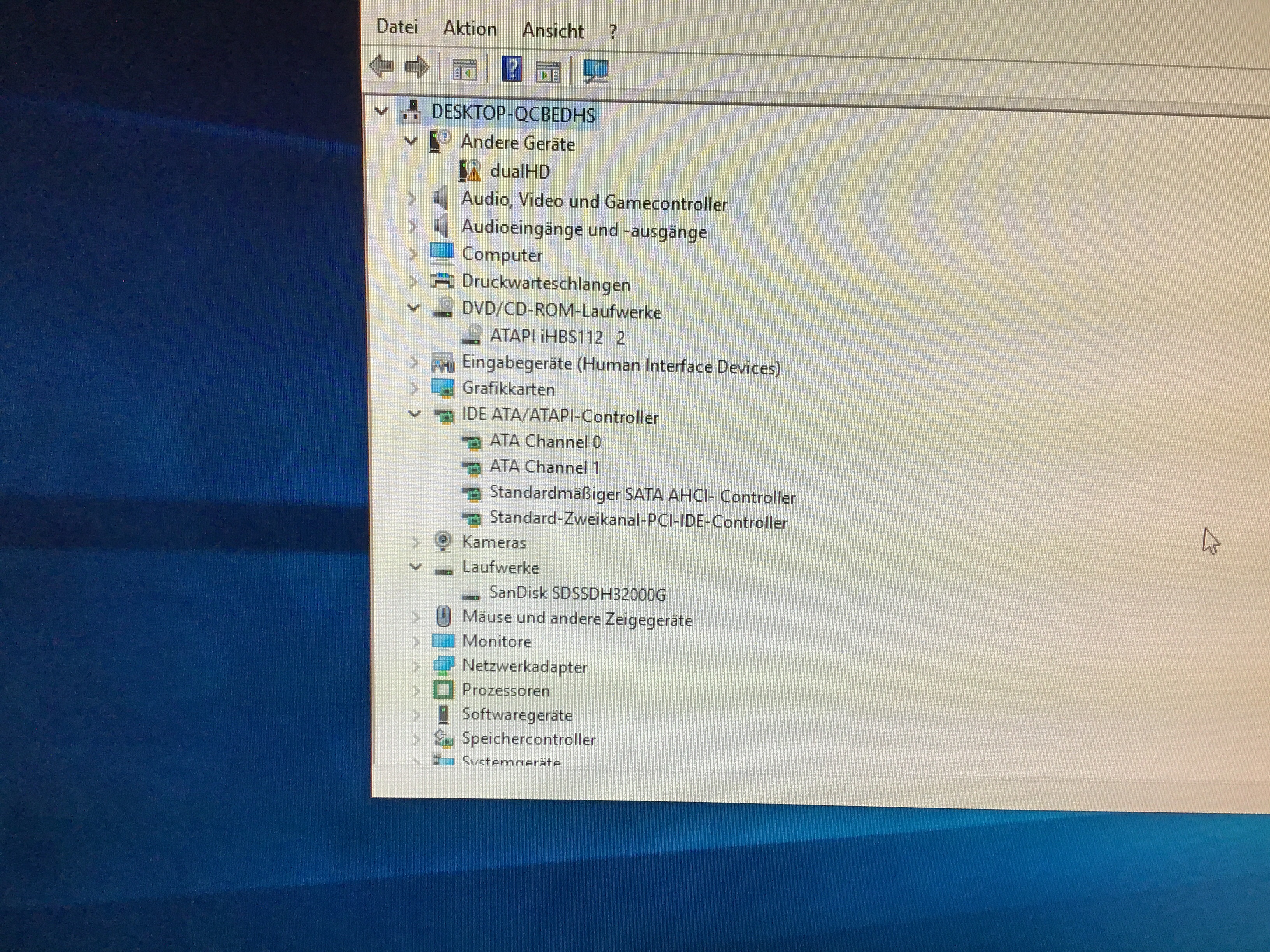This screenshot has height=952, width=1270.
Task: Expand the Monitore category
Action: (x=416, y=642)
